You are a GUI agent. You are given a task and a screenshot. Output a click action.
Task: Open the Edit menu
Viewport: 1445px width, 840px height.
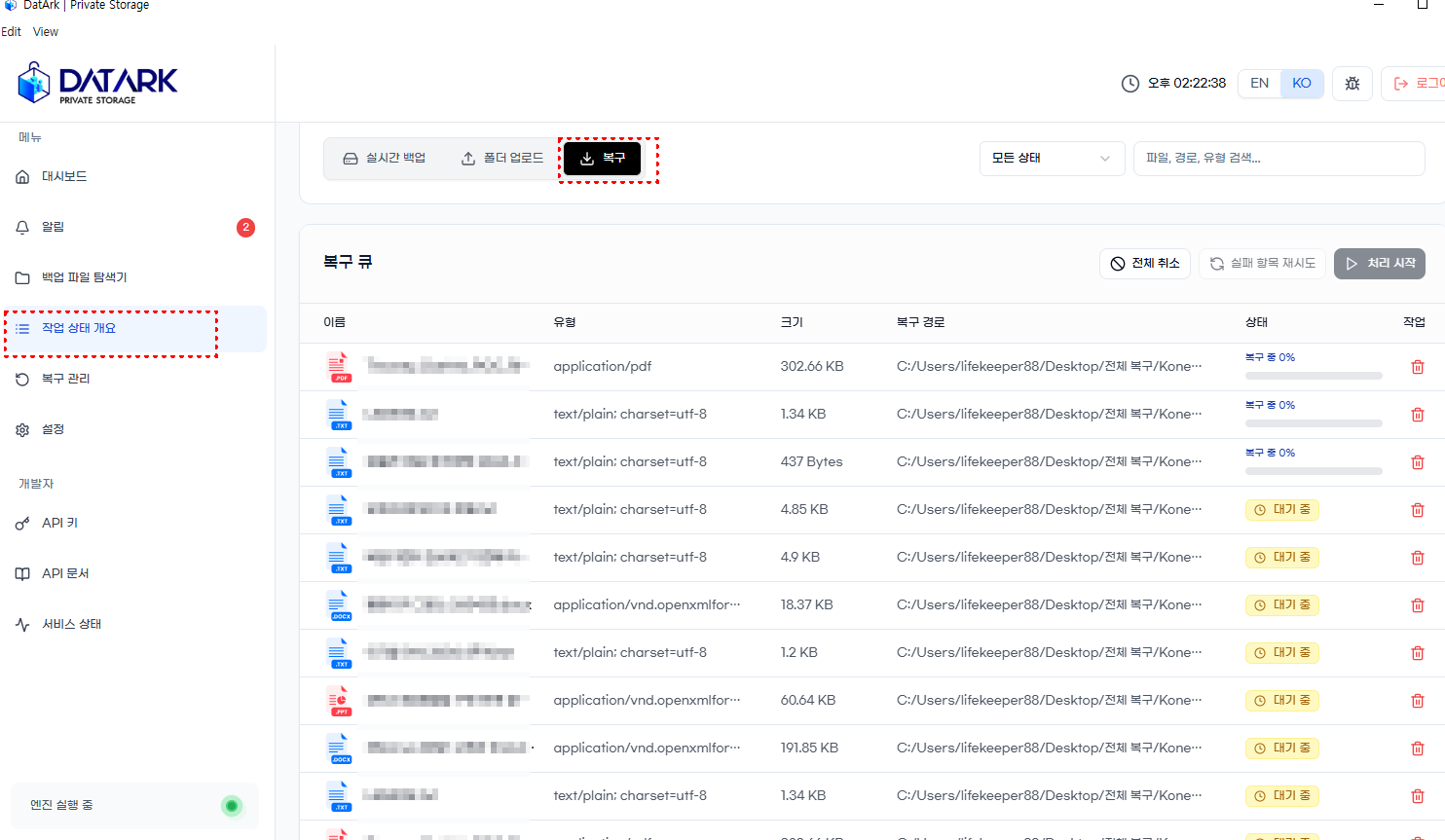[11, 32]
